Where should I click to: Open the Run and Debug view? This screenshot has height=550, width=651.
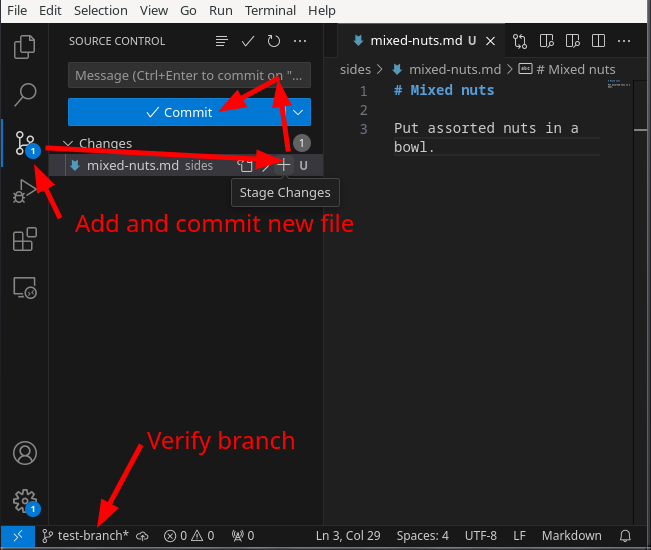point(24,191)
